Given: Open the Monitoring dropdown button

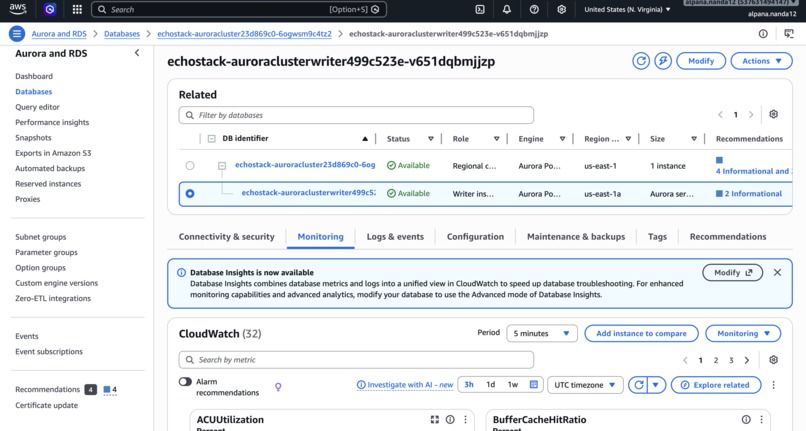Looking at the screenshot, I should 743,333.
